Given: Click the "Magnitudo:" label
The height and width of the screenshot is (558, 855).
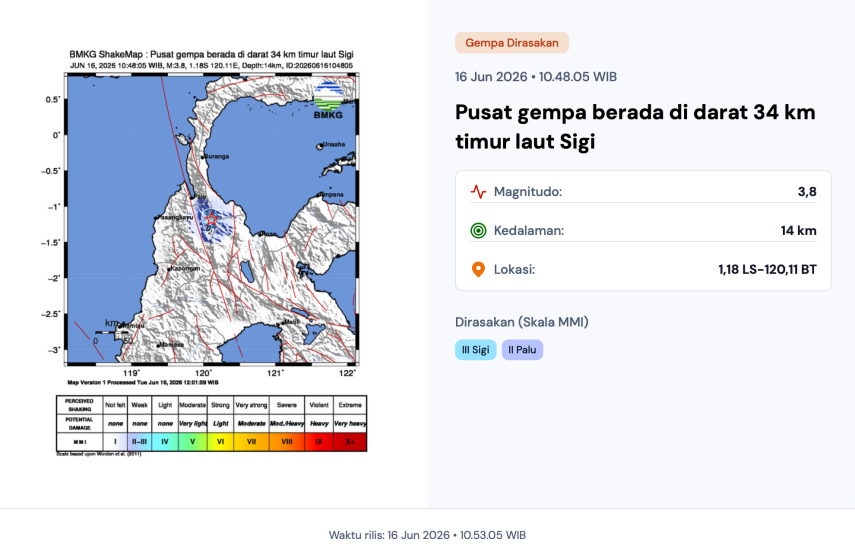Looking at the screenshot, I should point(528,191).
